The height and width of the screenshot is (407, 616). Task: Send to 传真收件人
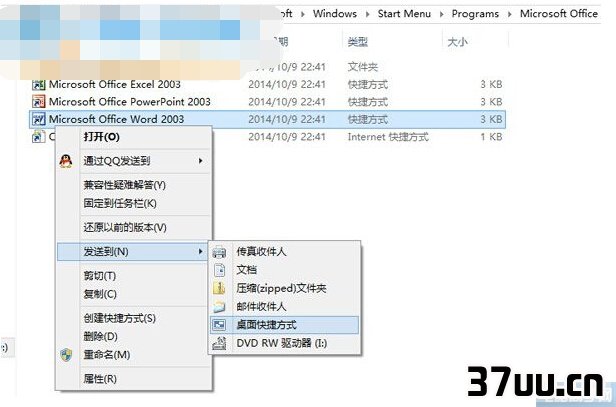[x=261, y=252]
